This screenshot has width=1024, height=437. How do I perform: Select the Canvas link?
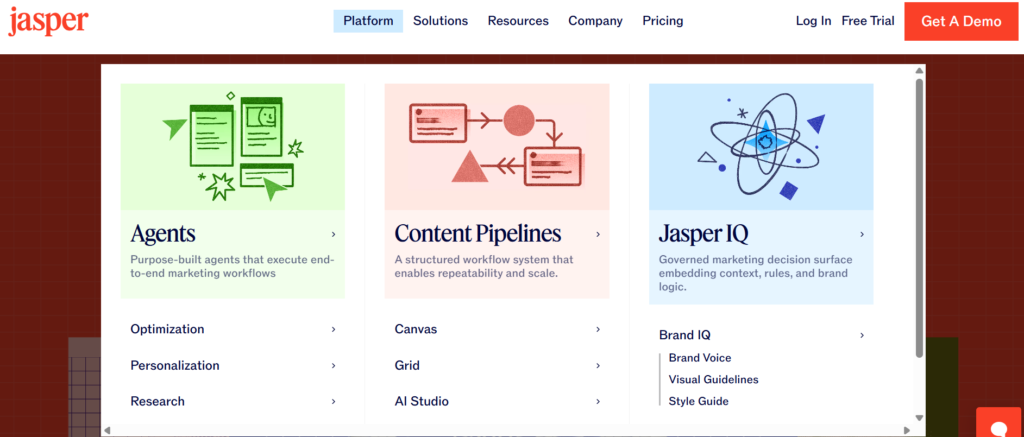[x=416, y=329]
